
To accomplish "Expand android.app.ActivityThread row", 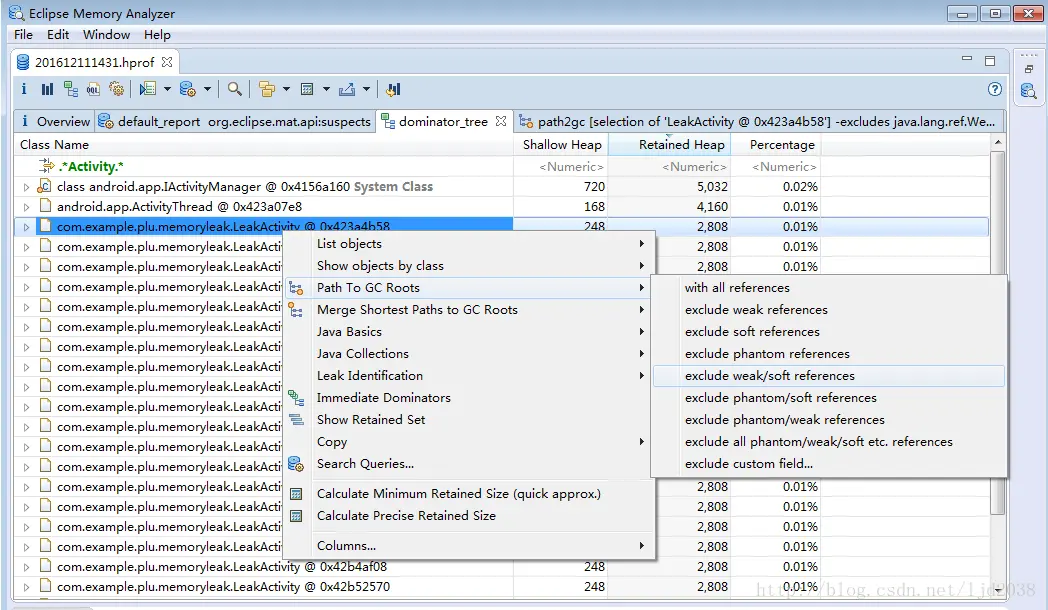I will click(26, 207).
